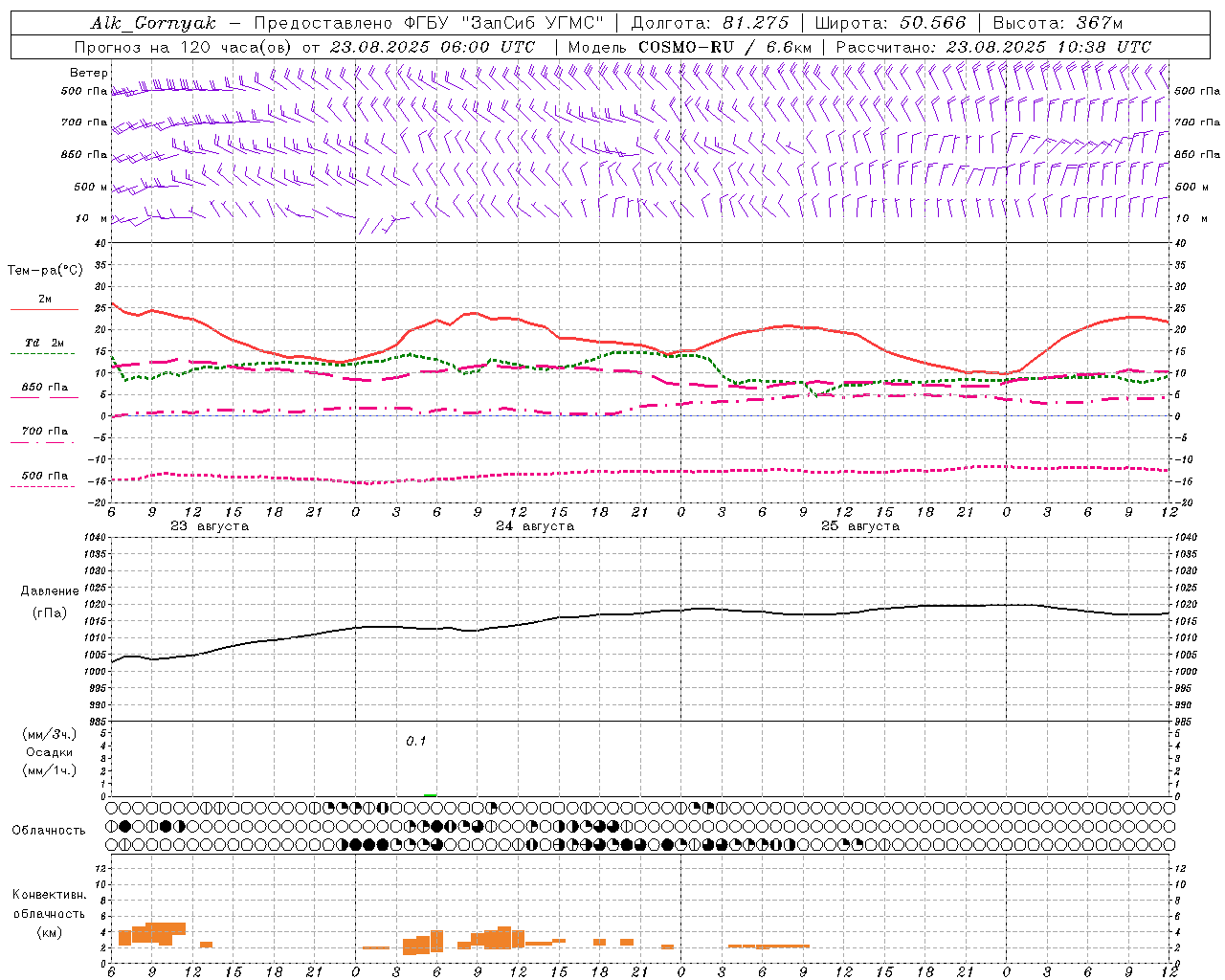Click the '10 м' wind level label on the left axis
Screen dimensions: 1225x980
pos(92,218)
